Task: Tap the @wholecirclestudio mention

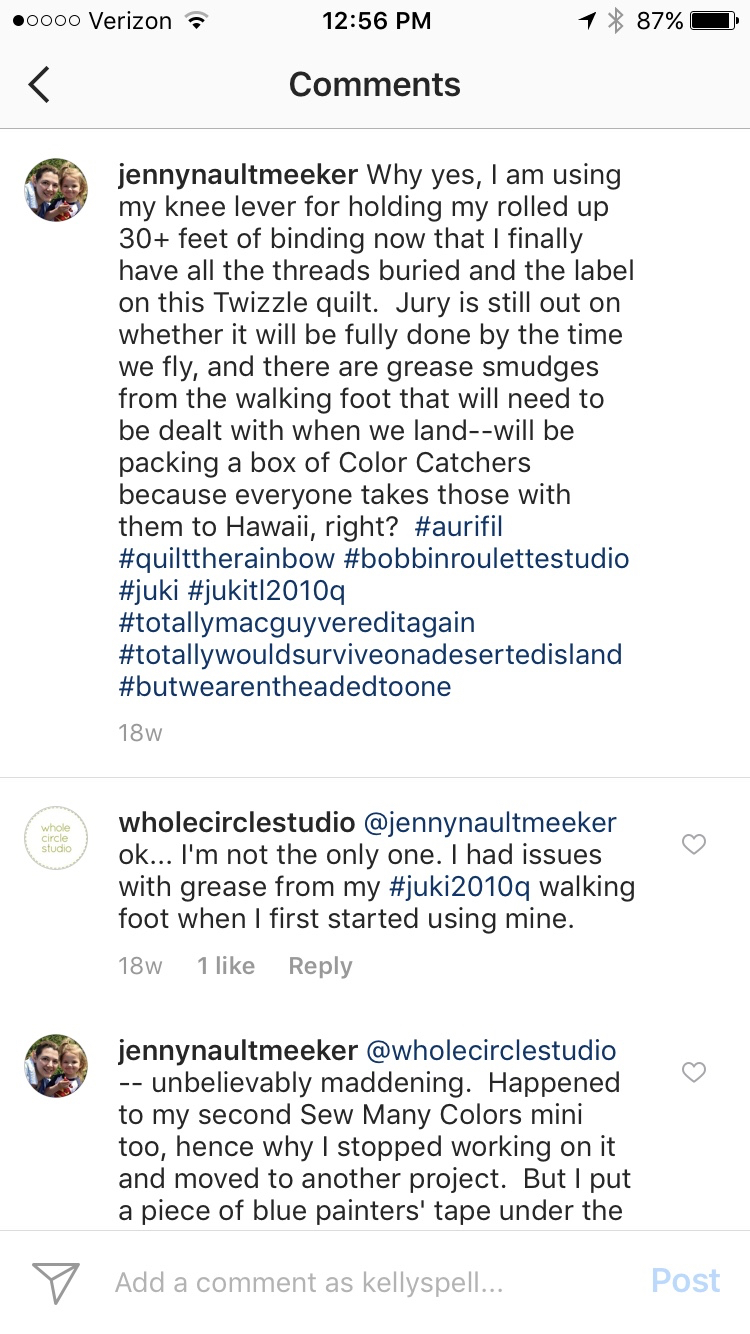Action: point(491,1050)
